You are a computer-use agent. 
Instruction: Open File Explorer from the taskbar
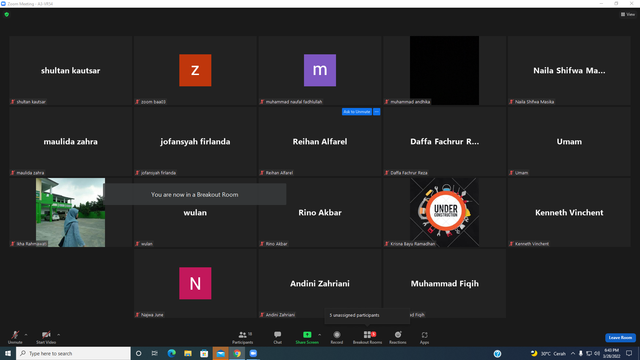click(x=188, y=353)
